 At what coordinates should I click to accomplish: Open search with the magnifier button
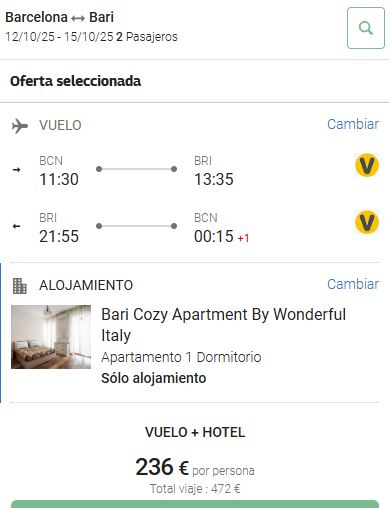tap(366, 28)
